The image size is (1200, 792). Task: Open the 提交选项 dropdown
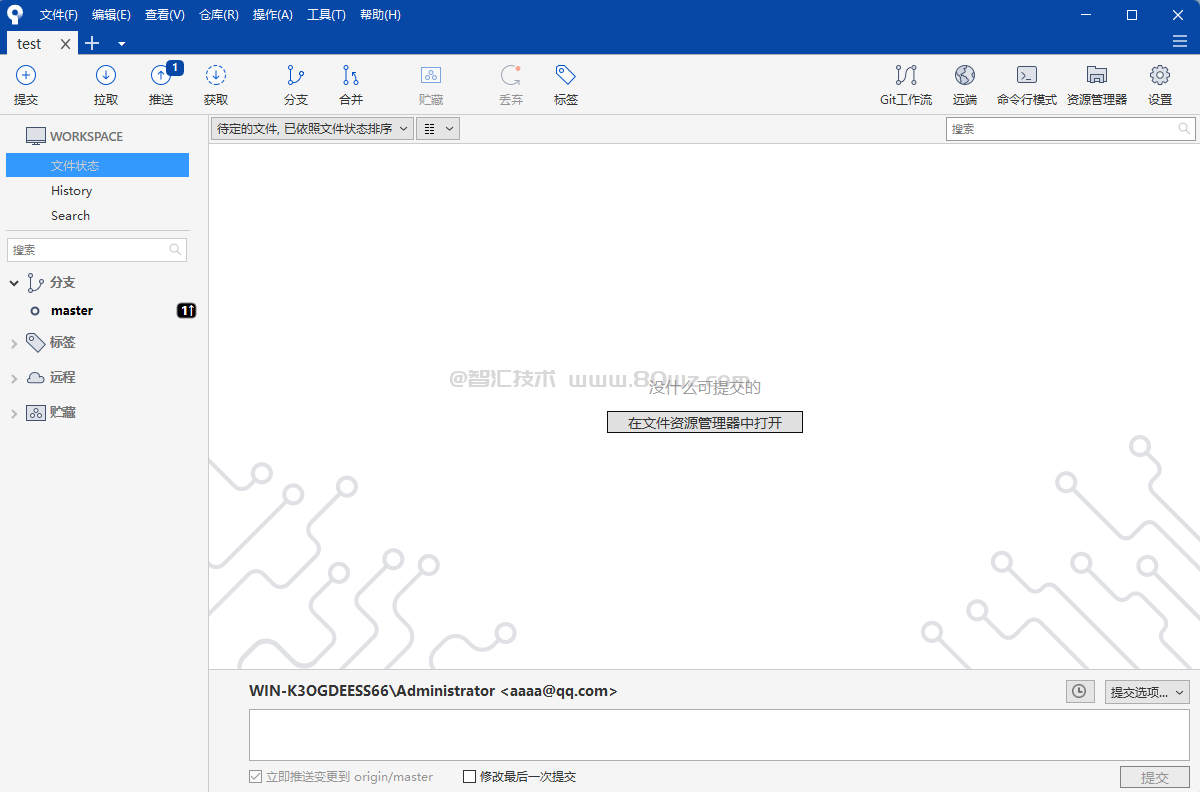pos(1146,692)
